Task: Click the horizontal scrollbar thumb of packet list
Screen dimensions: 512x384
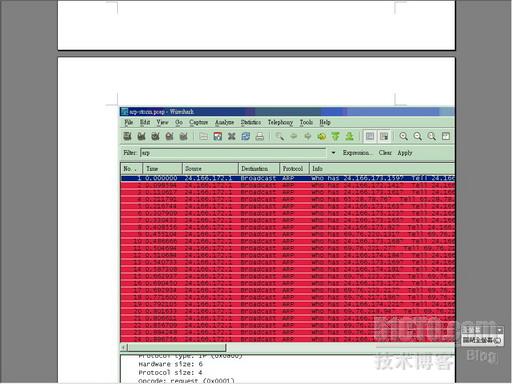Action: [x=177, y=348]
